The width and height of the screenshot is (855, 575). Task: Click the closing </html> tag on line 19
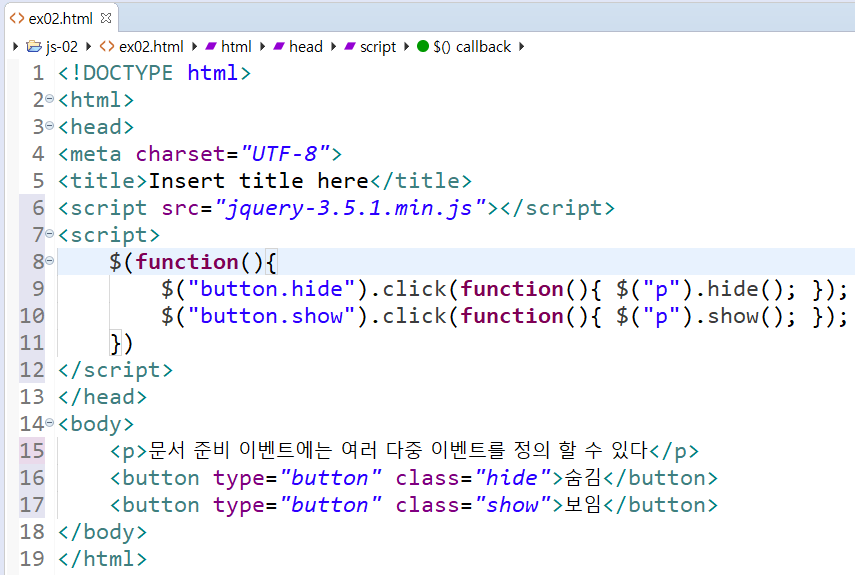(103, 559)
